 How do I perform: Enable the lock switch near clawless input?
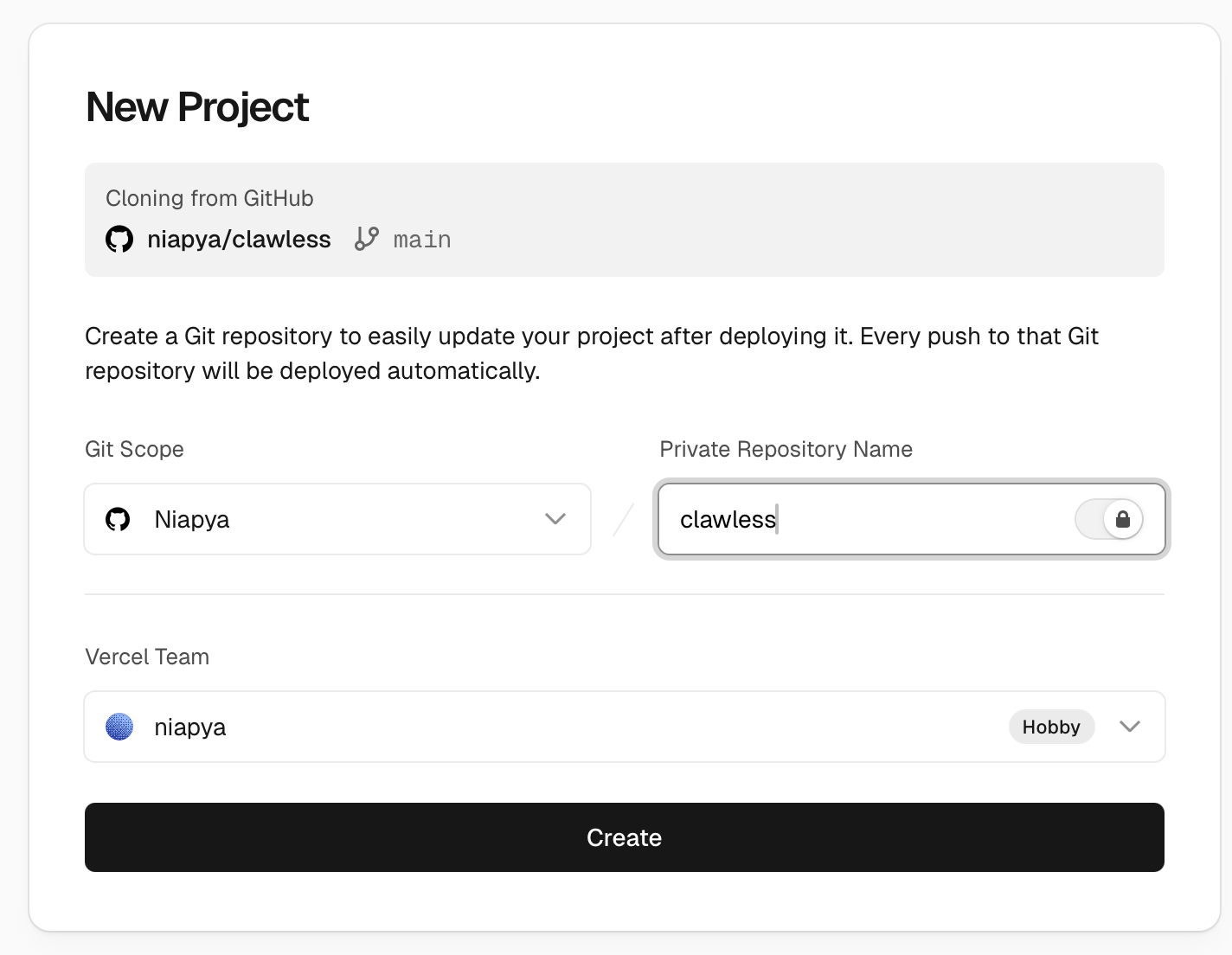coord(1110,519)
